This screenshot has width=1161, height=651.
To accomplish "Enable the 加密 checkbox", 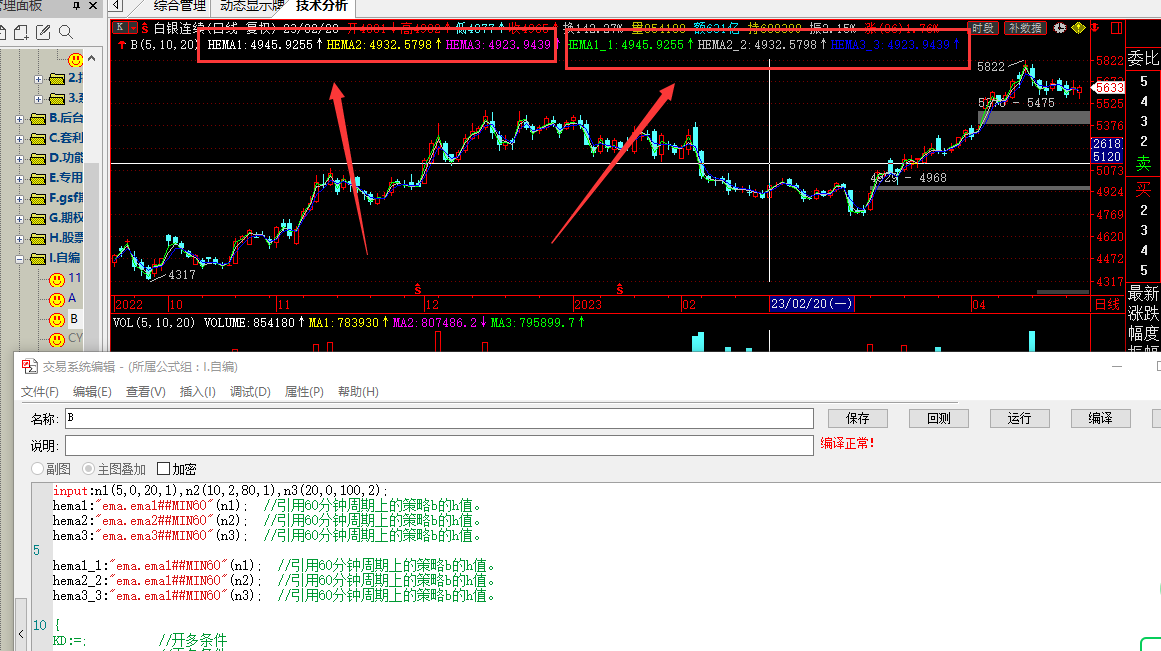I will (164, 469).
